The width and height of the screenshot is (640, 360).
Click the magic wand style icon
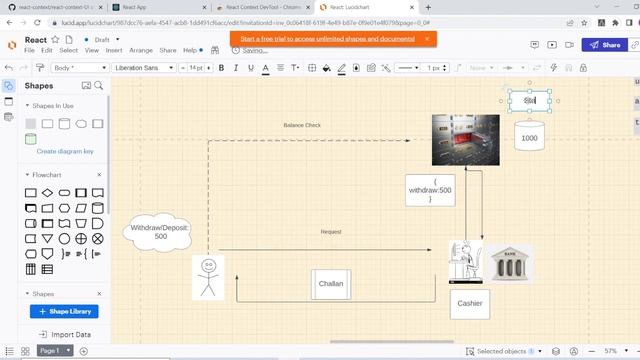[386, 68]
